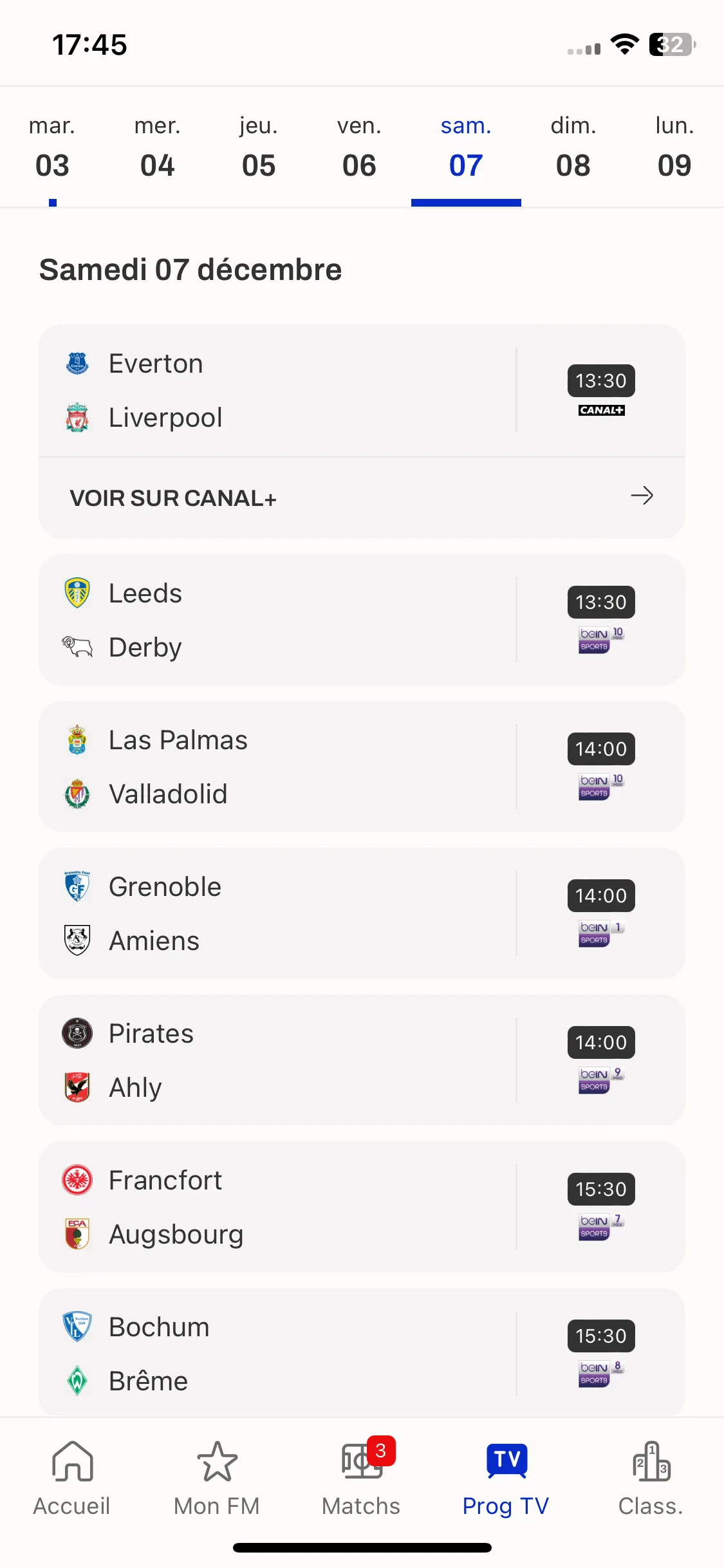Screen dimensions: 724x1568
Task: Open the Accueil home icon
Action: tap(72, 1461)
